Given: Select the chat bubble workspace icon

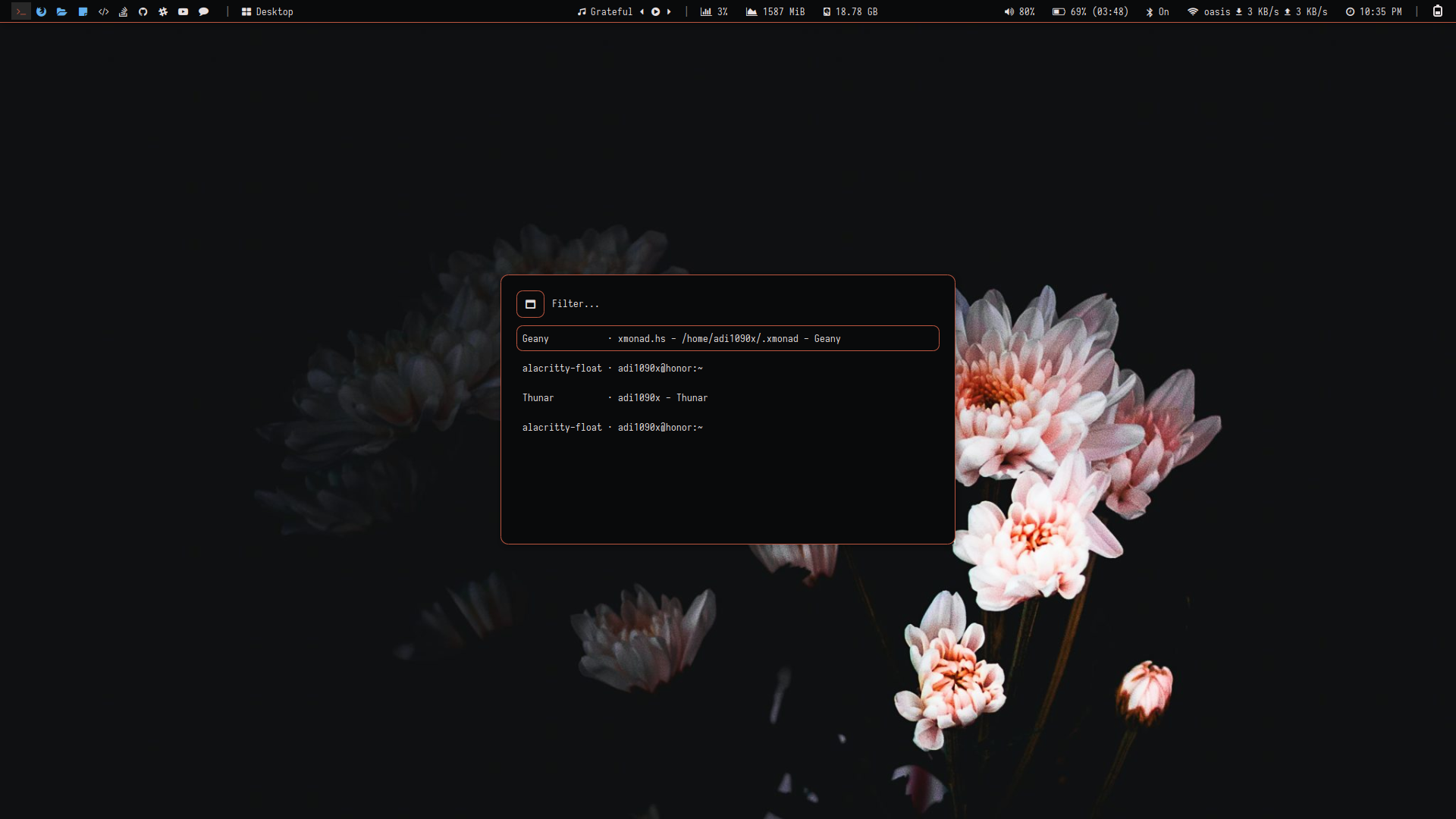Looking at the screenshot, I should click(x=203, y=11).
